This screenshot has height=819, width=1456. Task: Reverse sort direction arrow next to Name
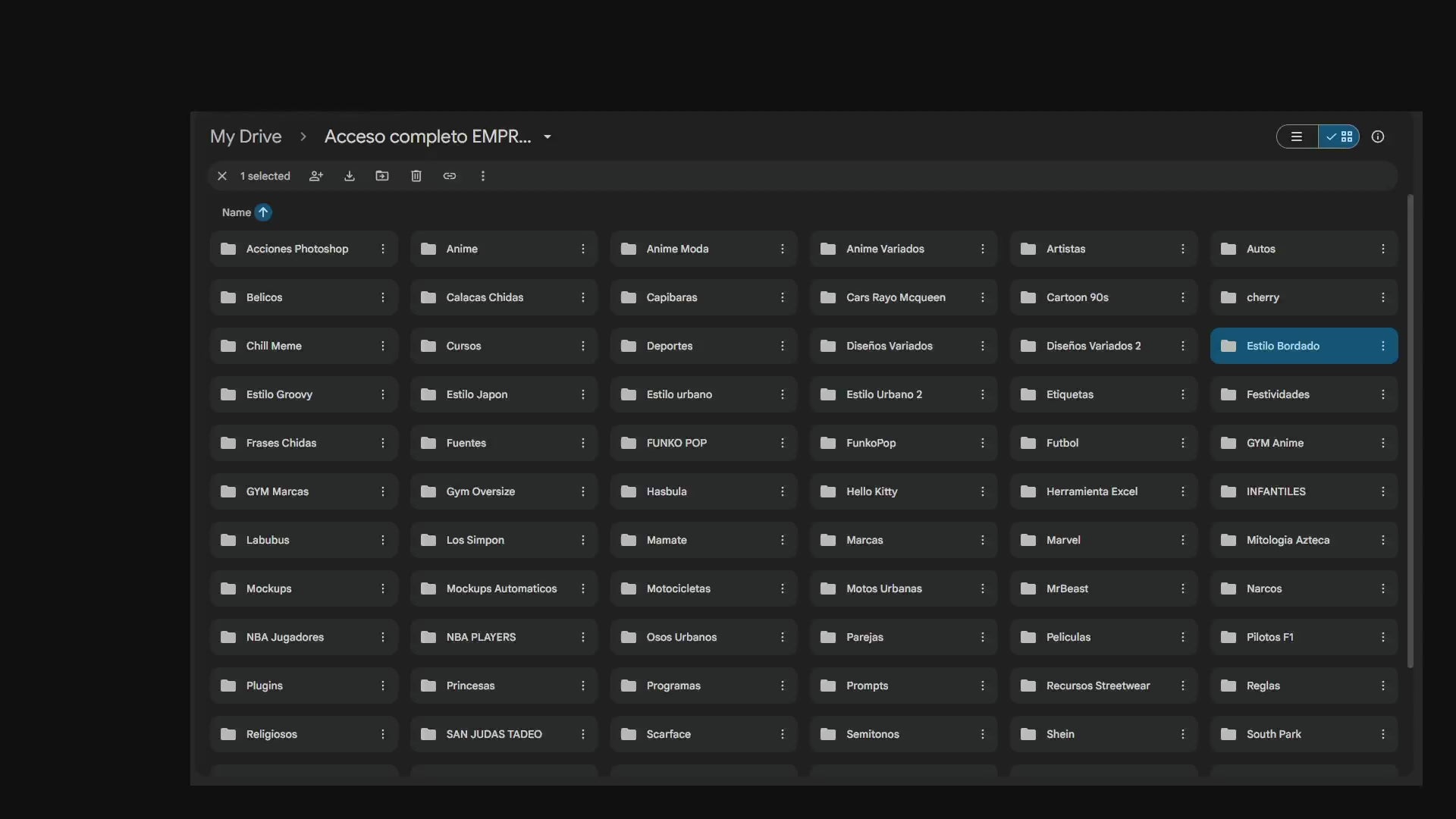coord(263,212)
